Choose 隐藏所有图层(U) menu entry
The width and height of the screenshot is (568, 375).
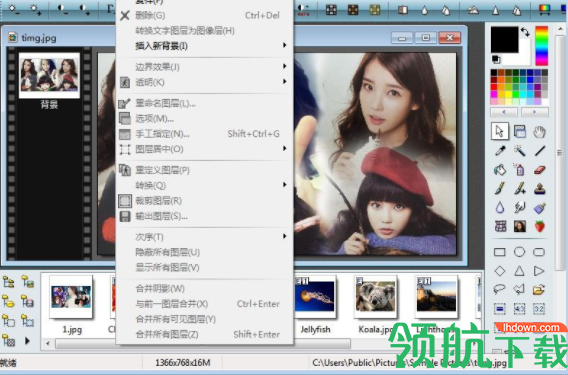click(x=204, y=252)
